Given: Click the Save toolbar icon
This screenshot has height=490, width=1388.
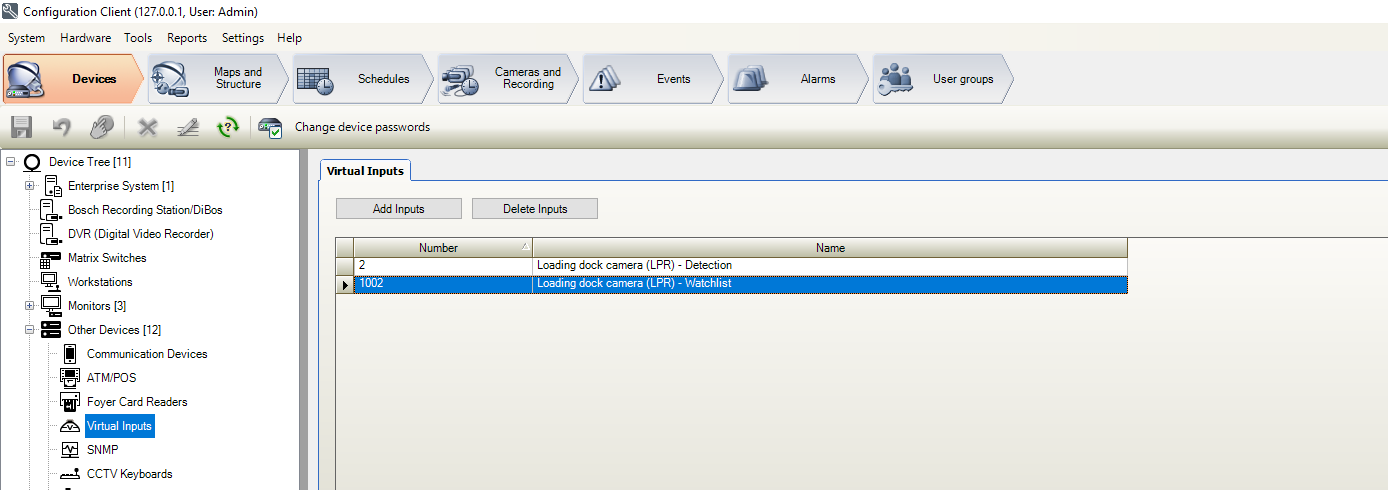Looking at the screenshot, I should click(21, 127).
